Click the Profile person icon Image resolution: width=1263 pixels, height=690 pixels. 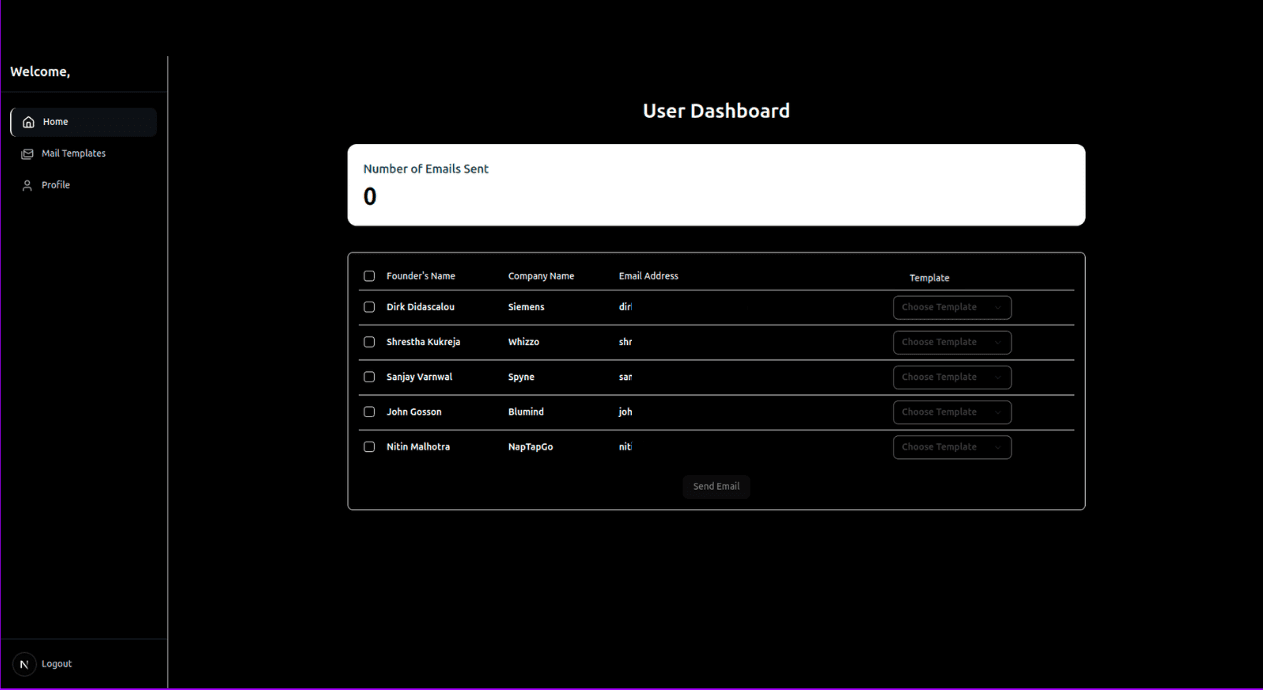click(27, 185)
